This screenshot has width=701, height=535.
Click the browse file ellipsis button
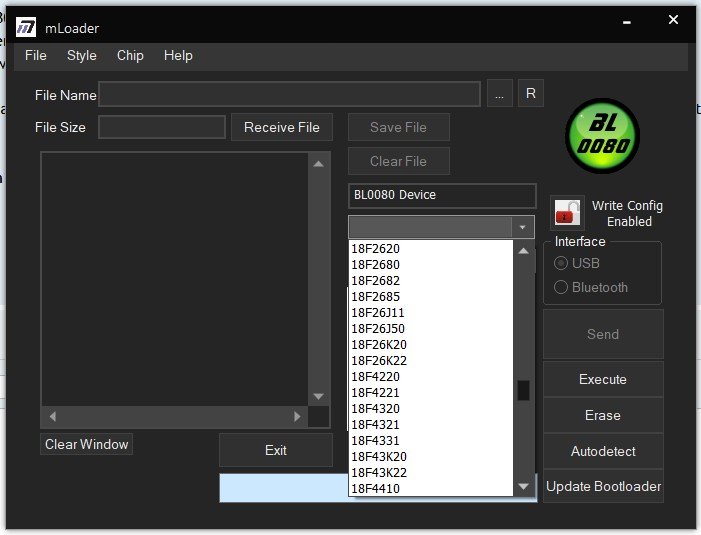pyautogui.click(x=500, y=94)
